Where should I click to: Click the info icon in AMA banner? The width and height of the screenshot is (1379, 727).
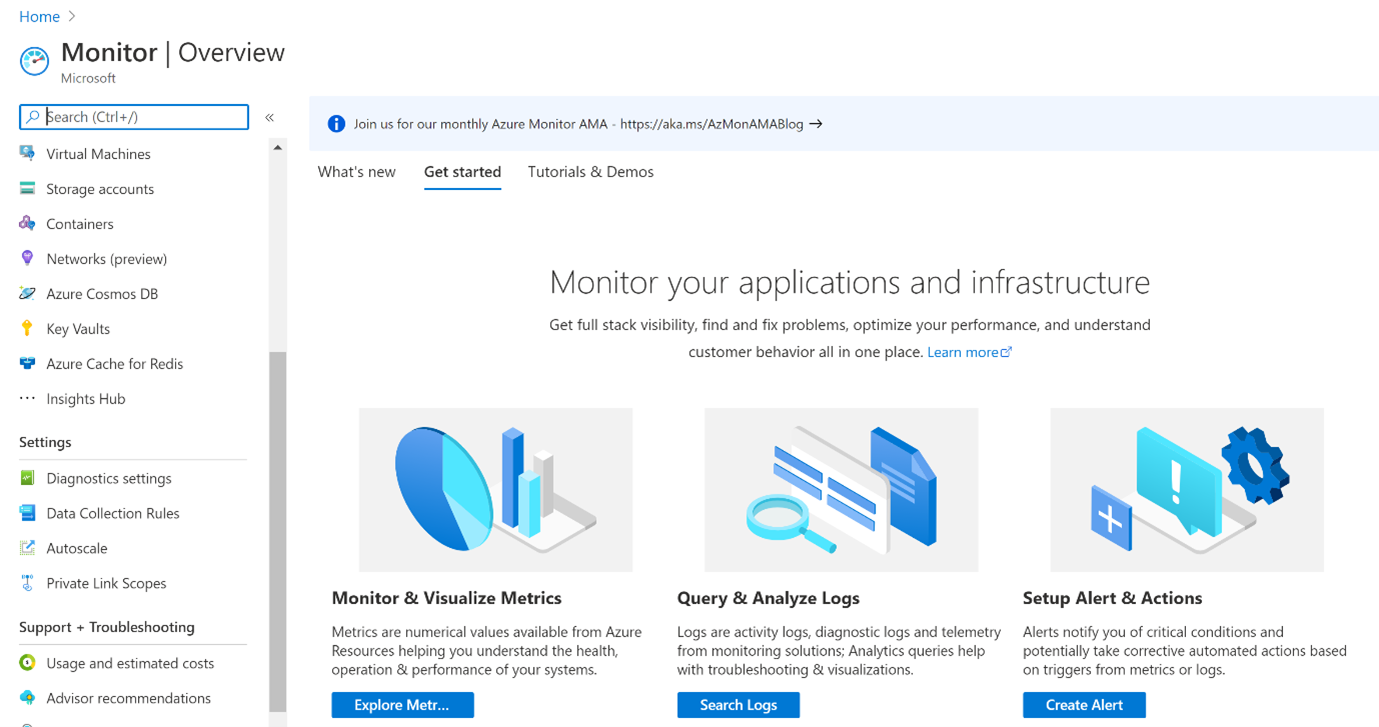coord(336,124)
